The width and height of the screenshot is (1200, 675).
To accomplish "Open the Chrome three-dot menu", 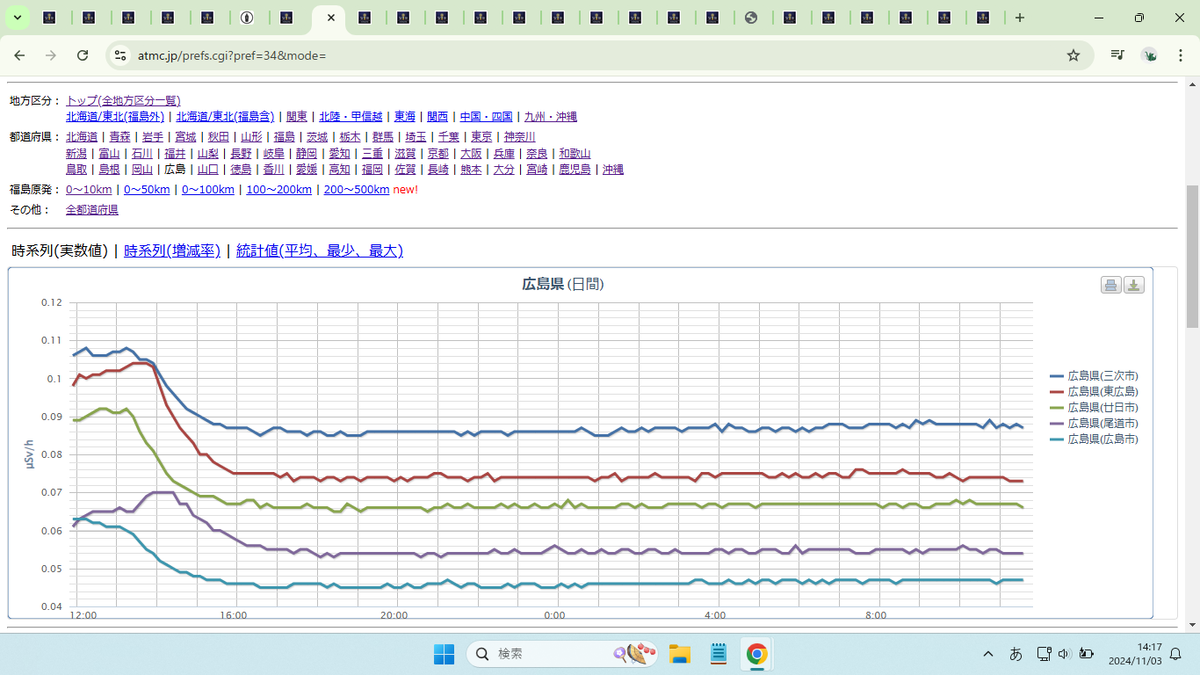I will coord(1181,55).
